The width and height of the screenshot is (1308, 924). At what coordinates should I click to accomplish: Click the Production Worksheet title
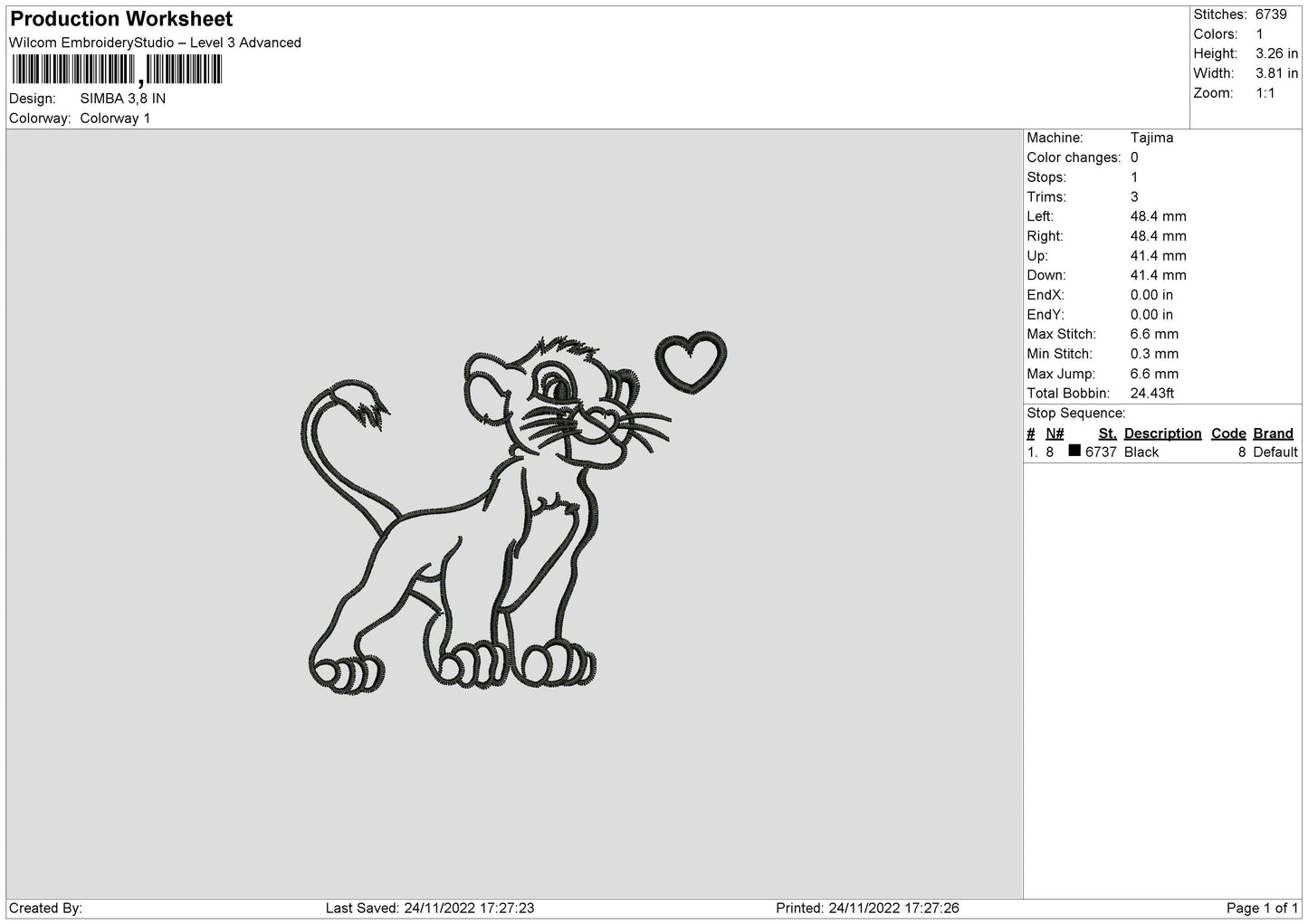[x=121, y=19]
